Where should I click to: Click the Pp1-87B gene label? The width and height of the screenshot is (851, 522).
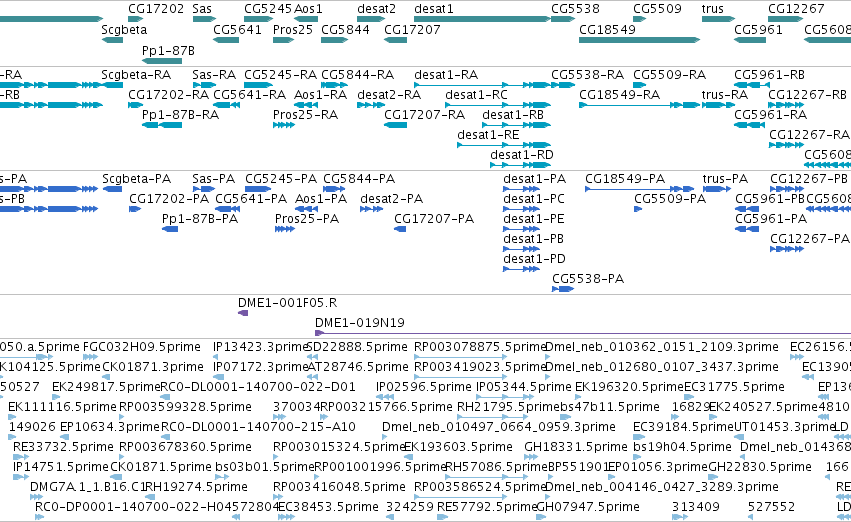(168, 51)
